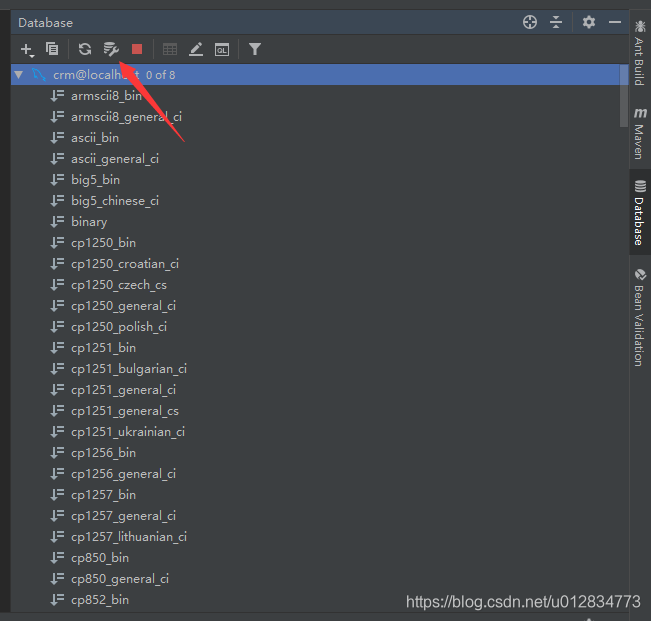Switch to the Database side tab
The height and width of the screenshot is (621, 651).
click(x=640, y=213)
